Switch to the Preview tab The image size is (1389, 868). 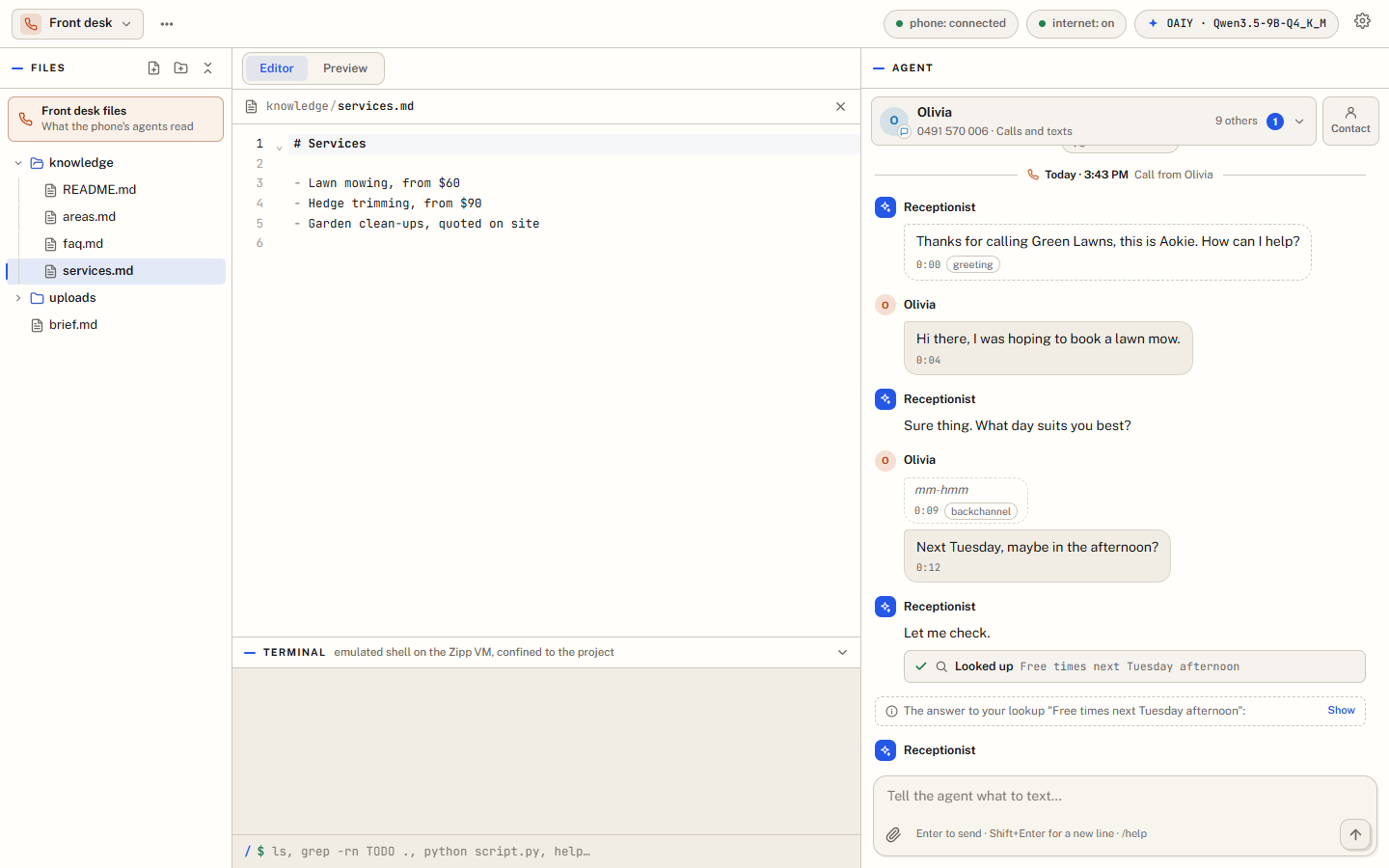345,68
